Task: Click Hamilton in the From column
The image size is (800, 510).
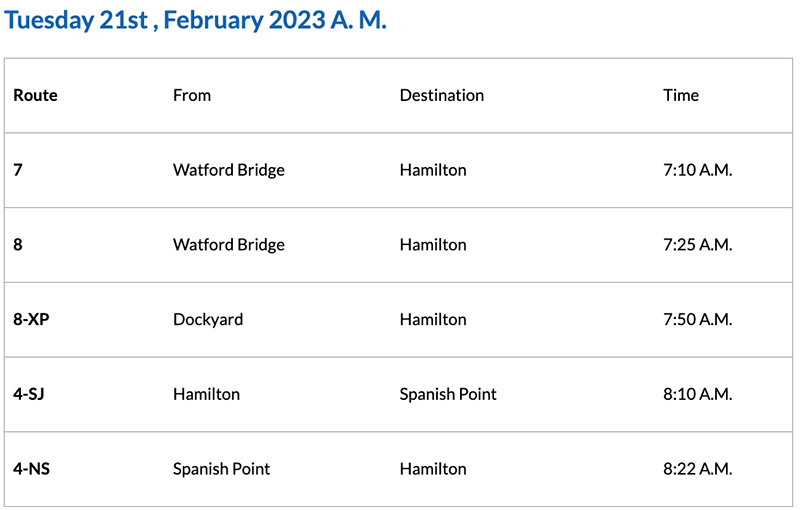Action: (x=206, y=394)
